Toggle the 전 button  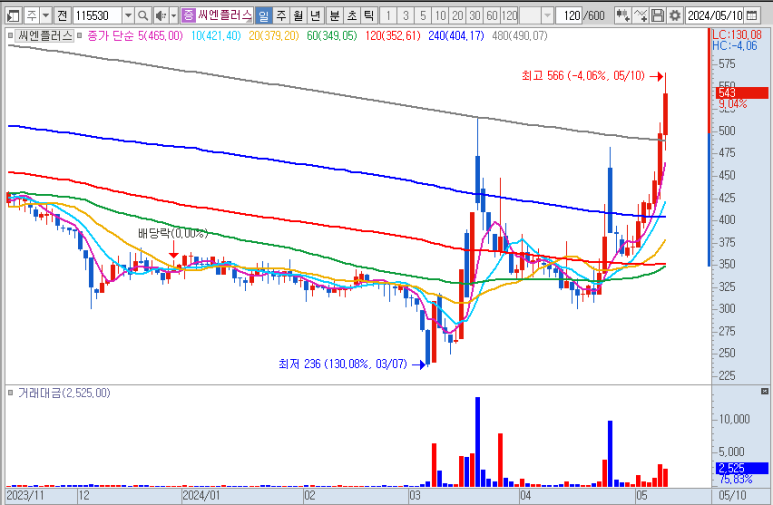tap(62, 16)
